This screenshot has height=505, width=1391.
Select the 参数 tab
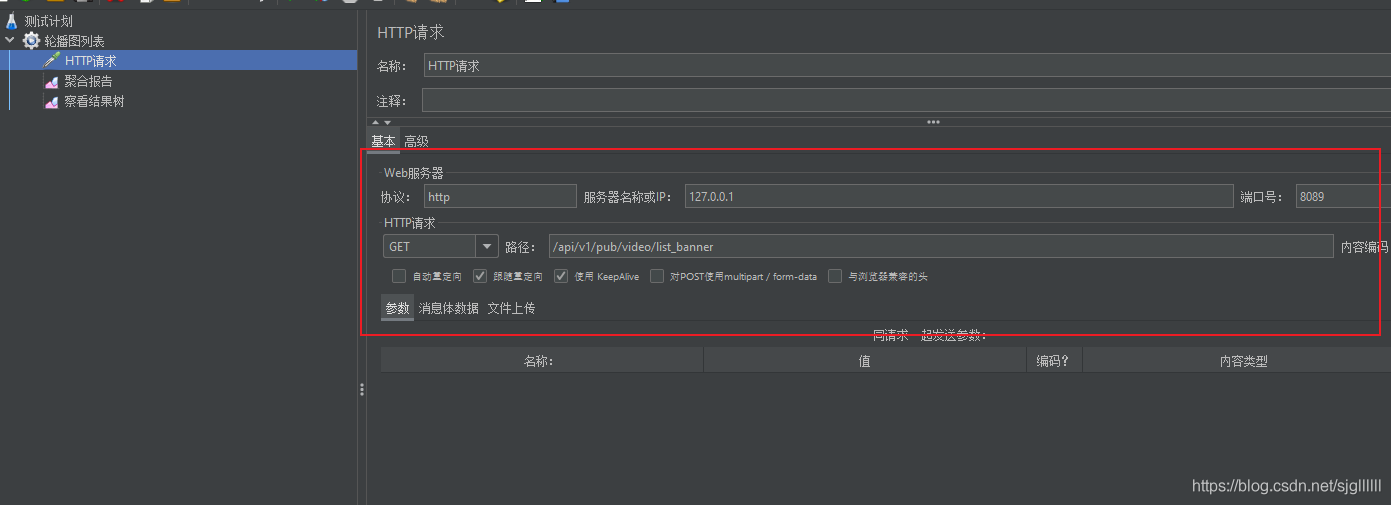tap(397, 308)
